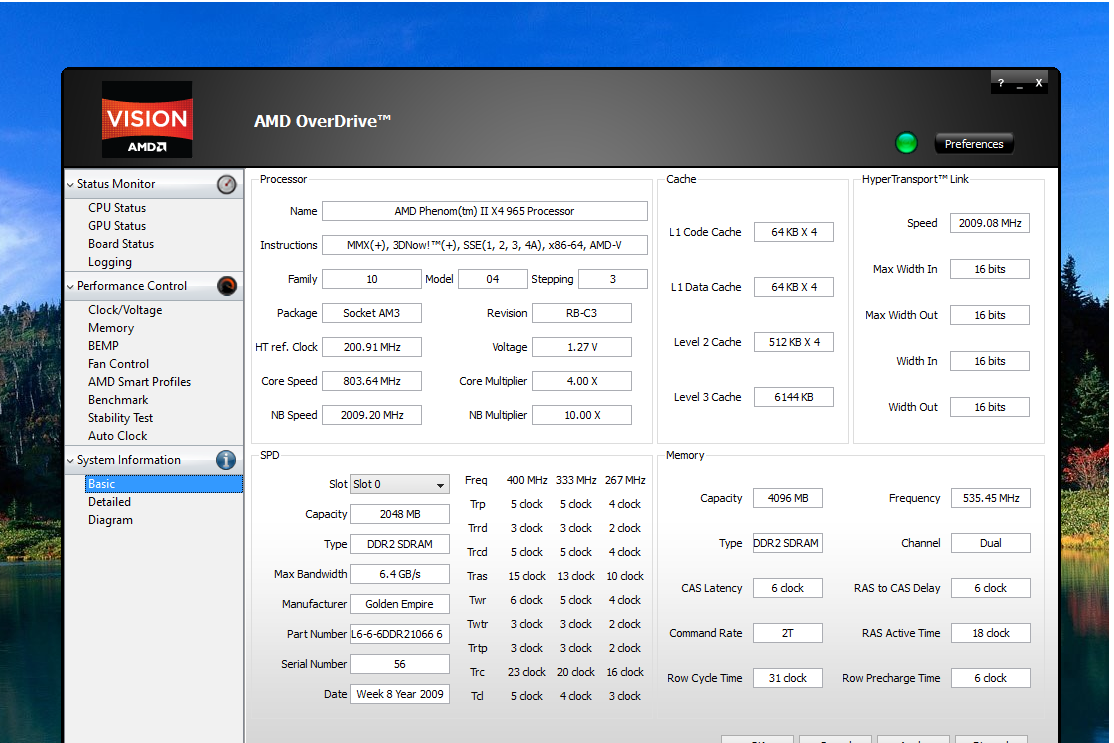Open Board Status page
This screenshot has height=743, width=1114.
[x=121, y=244]
